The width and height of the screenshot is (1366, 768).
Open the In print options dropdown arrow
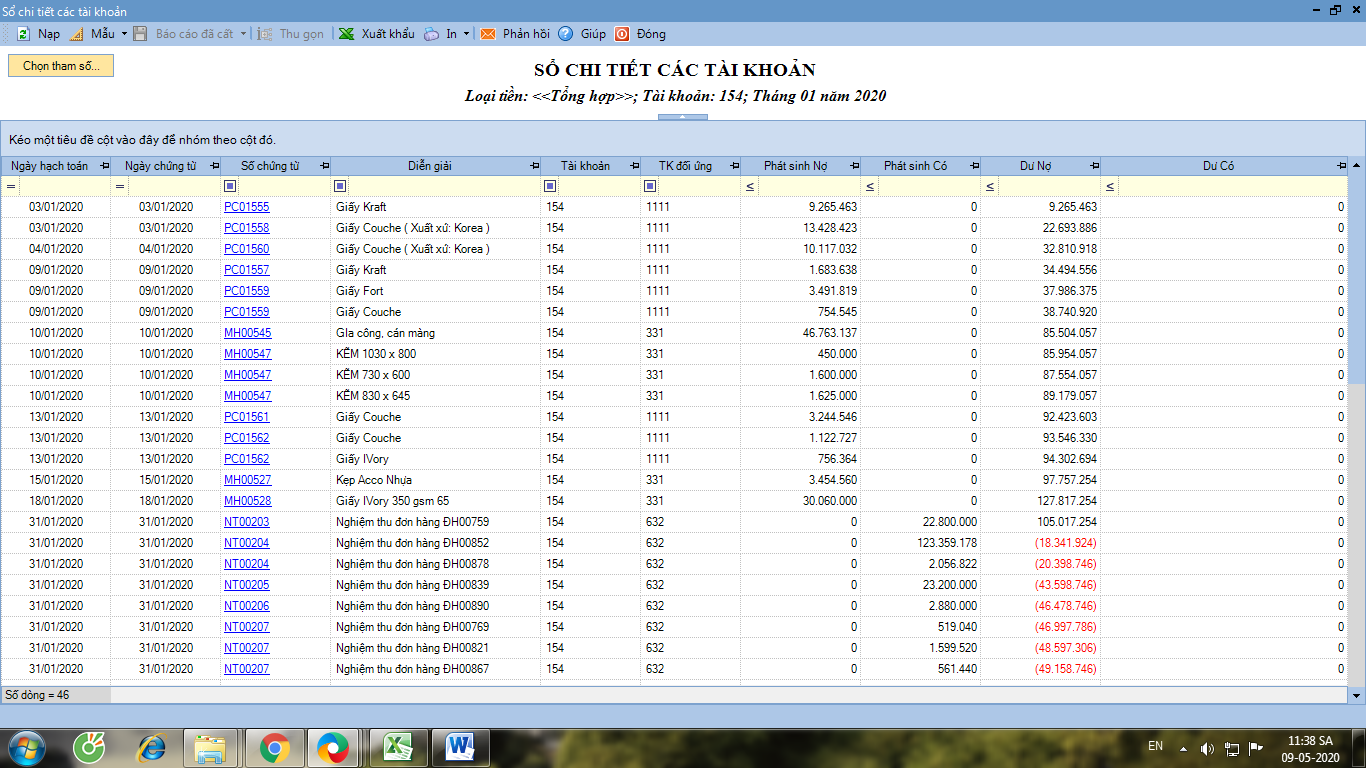coord(466,34)
